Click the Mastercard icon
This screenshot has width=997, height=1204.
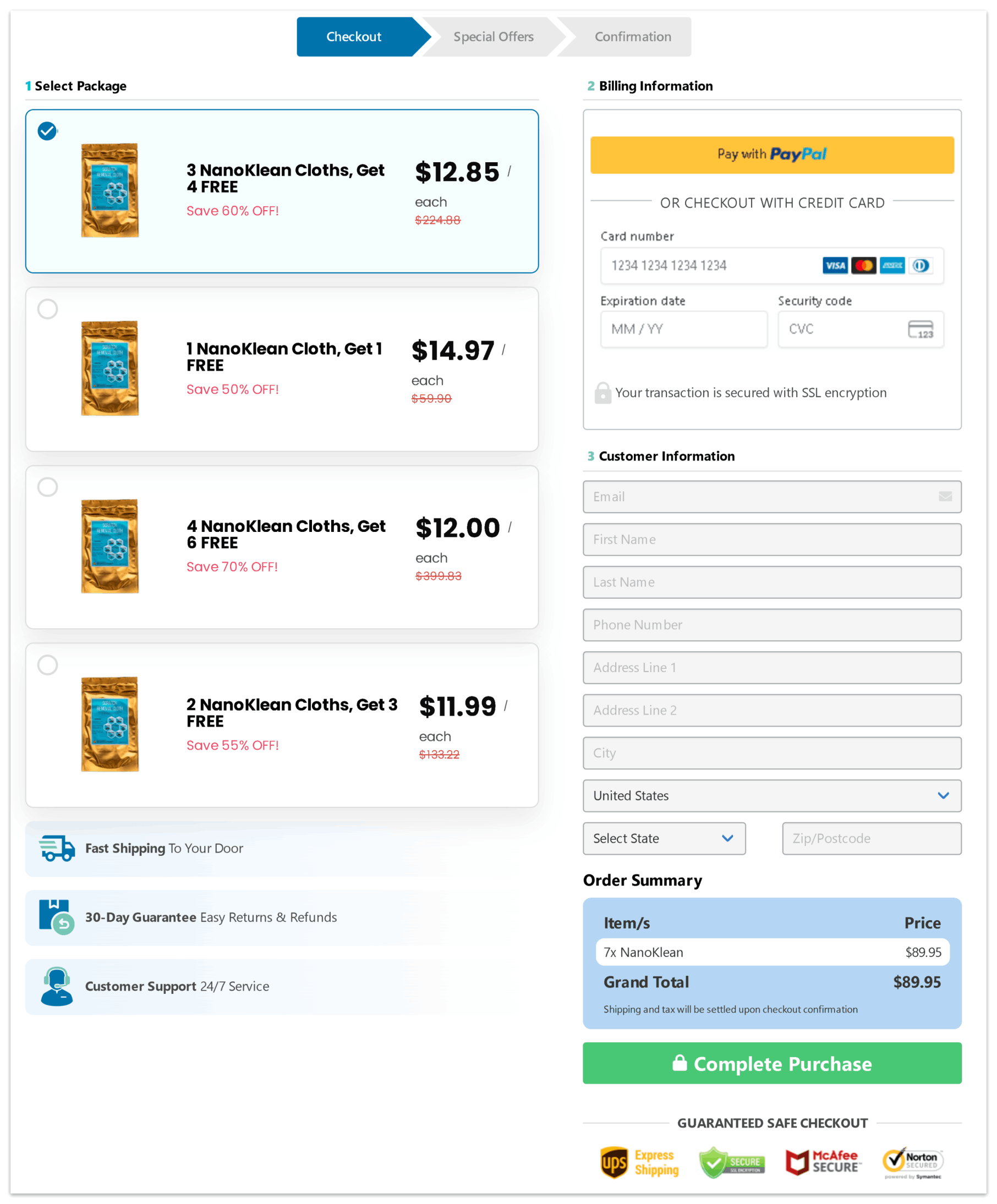click(x=864, y=266)
